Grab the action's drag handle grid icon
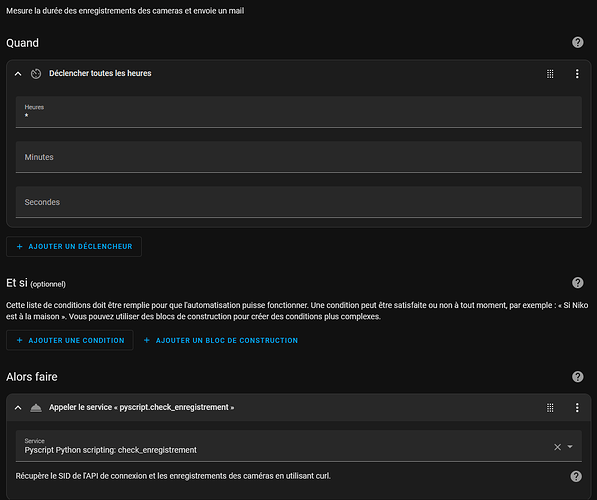Image resolution: width=597 pixels, height=500 pixels. [550, 408]
